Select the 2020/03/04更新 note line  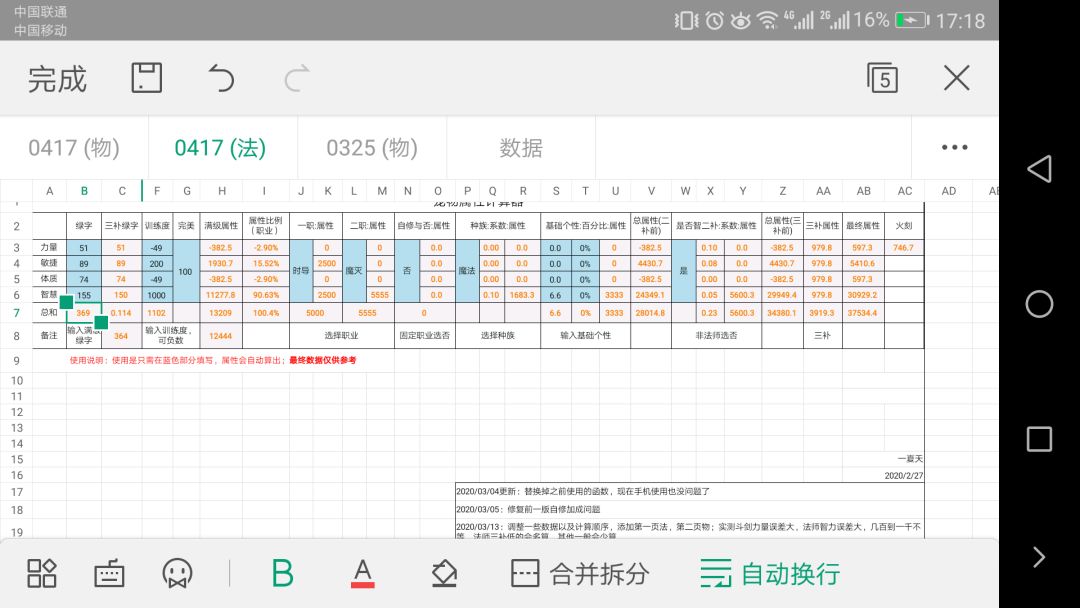click(583, 492)
